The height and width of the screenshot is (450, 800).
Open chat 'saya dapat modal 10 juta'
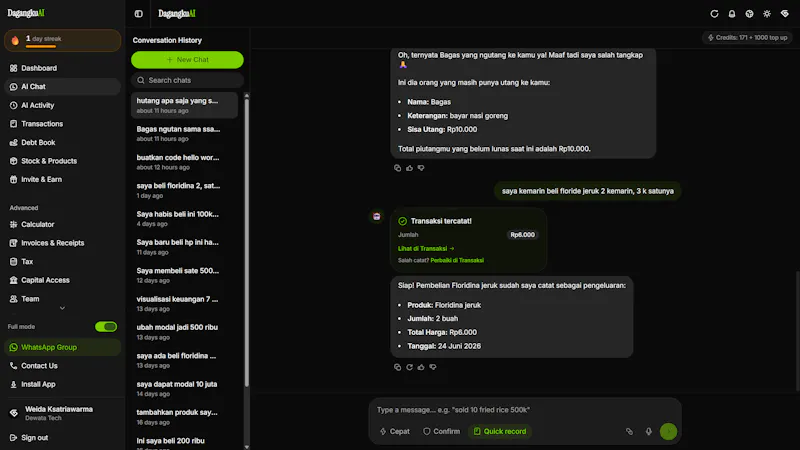184,389
